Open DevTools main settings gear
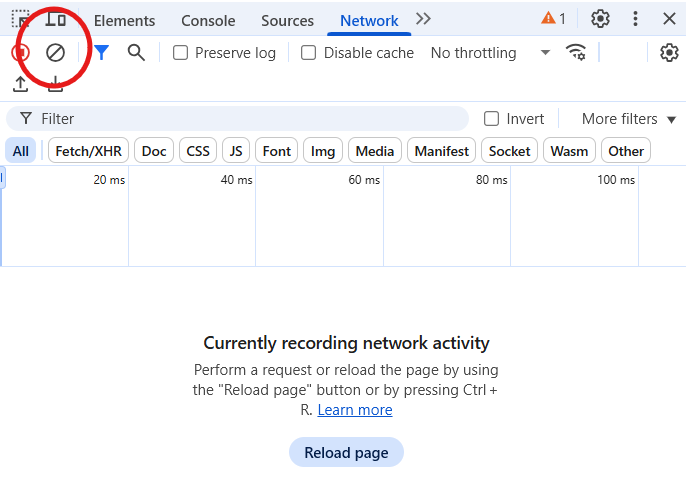Image resolution: width=686 pixels, height=488 pixels. coord(600,19)
